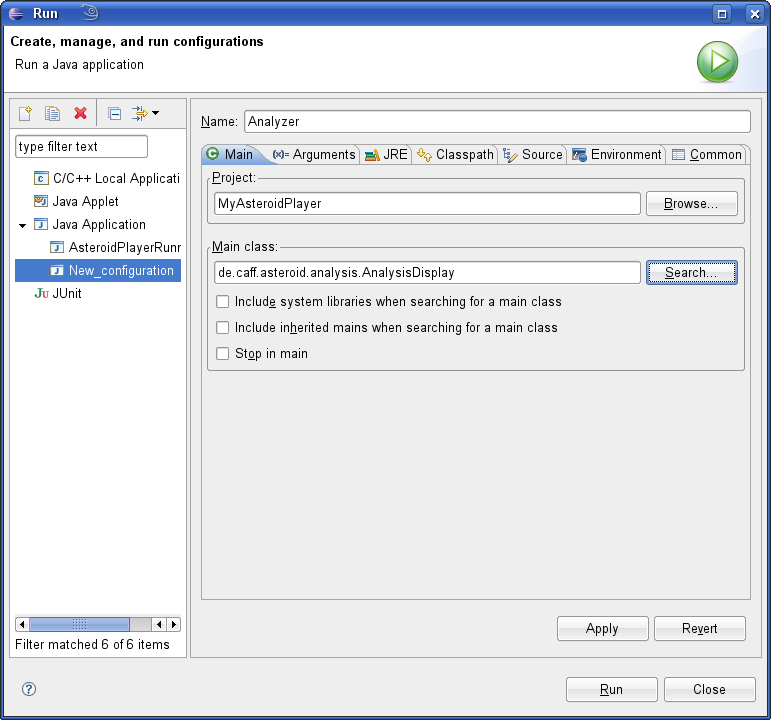
Task: Select the AsteroidPlayerRunner configuration
Action: [116, 247]
